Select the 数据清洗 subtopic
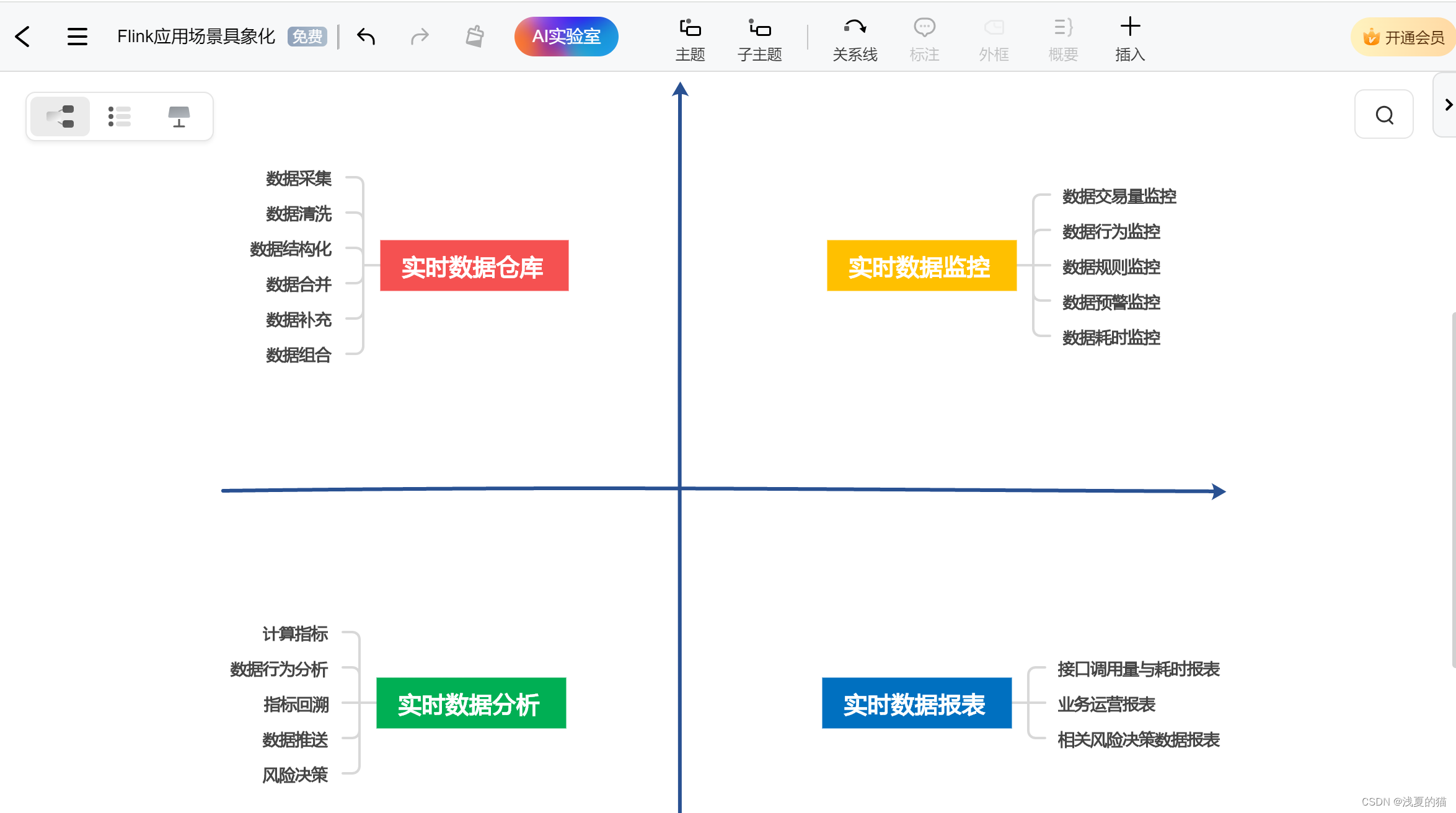The image size is (1456, 813). point(299,214)
